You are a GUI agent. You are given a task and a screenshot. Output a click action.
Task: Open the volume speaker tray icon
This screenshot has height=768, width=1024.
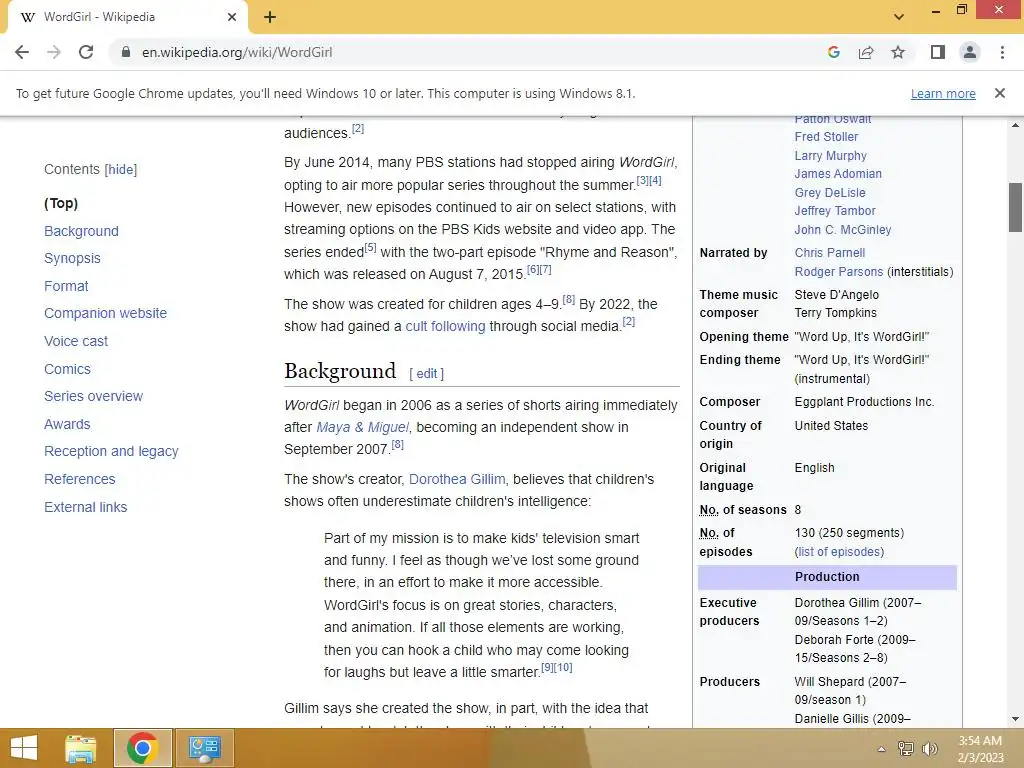point(929,749)
